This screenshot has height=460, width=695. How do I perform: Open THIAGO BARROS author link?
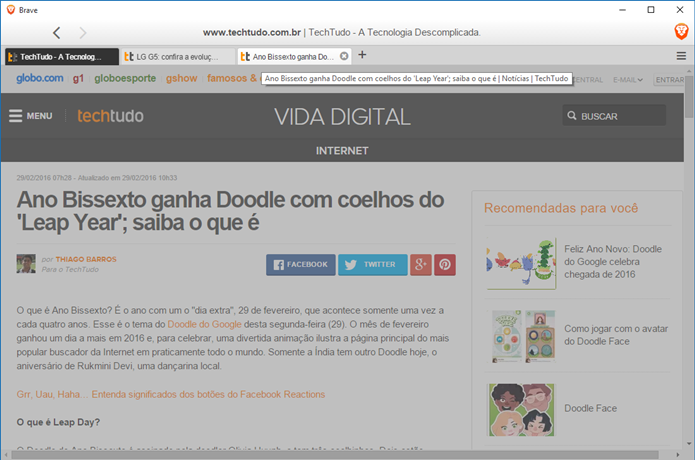pyautogui.click(x=86, y=259)
